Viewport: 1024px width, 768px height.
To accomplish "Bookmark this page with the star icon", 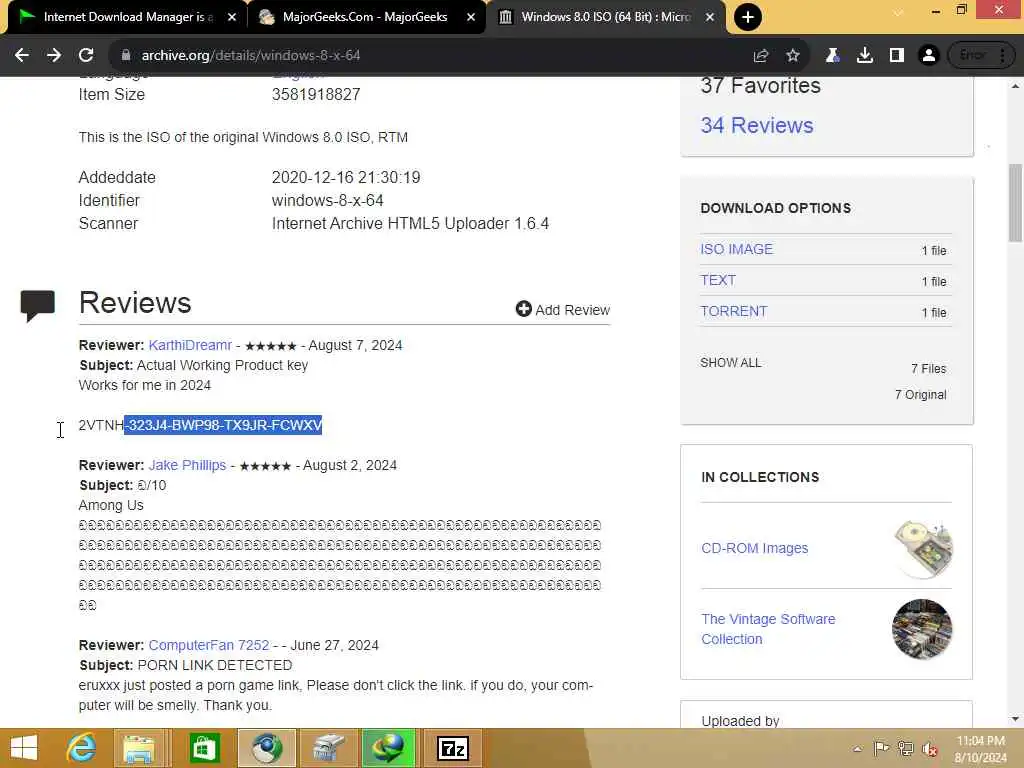I will (x=793, y=56).
